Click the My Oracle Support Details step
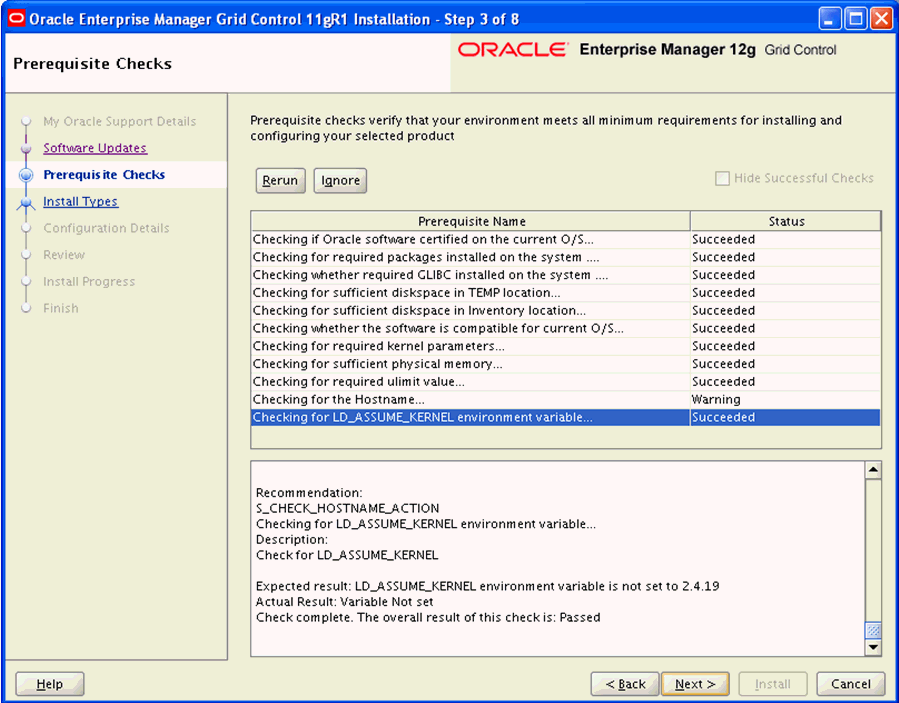The image size is (899, 703). (x=120, y=122)
